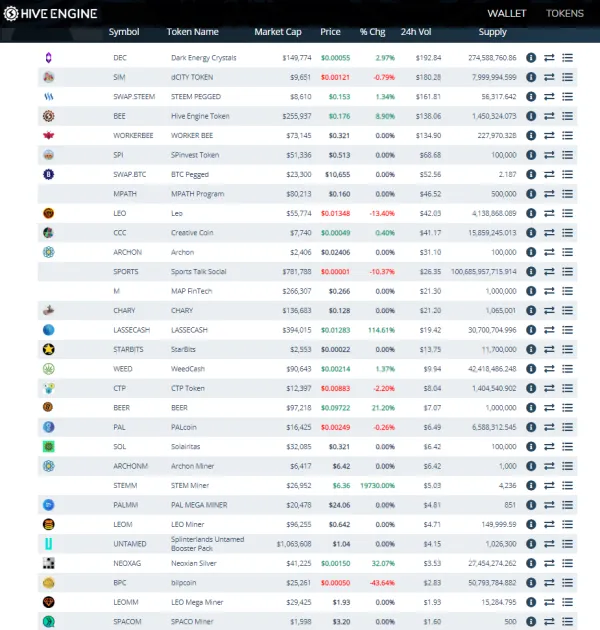Open list icon for SWAP.BTC row

coord(567,174)
